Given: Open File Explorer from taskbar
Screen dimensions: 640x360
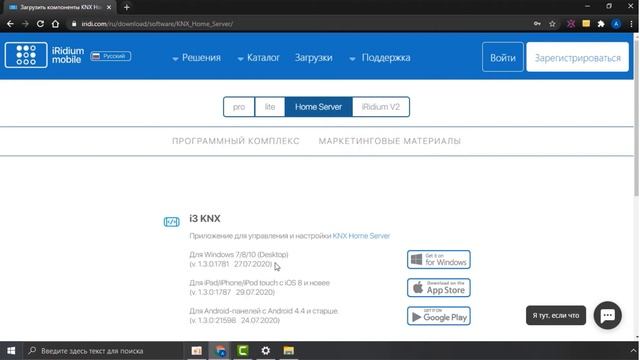Looking at the screenshot, I should click(x=289, y=351).
